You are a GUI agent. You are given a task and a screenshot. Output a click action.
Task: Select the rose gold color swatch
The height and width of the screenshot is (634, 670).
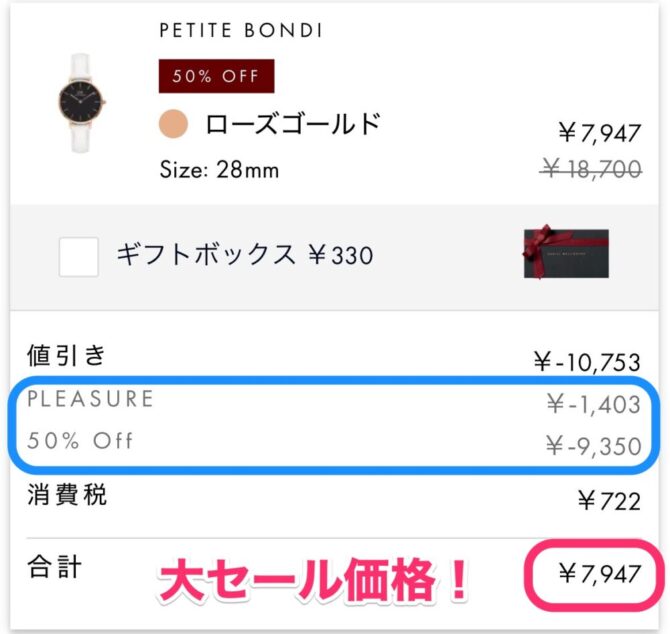[x=175, y=125]
